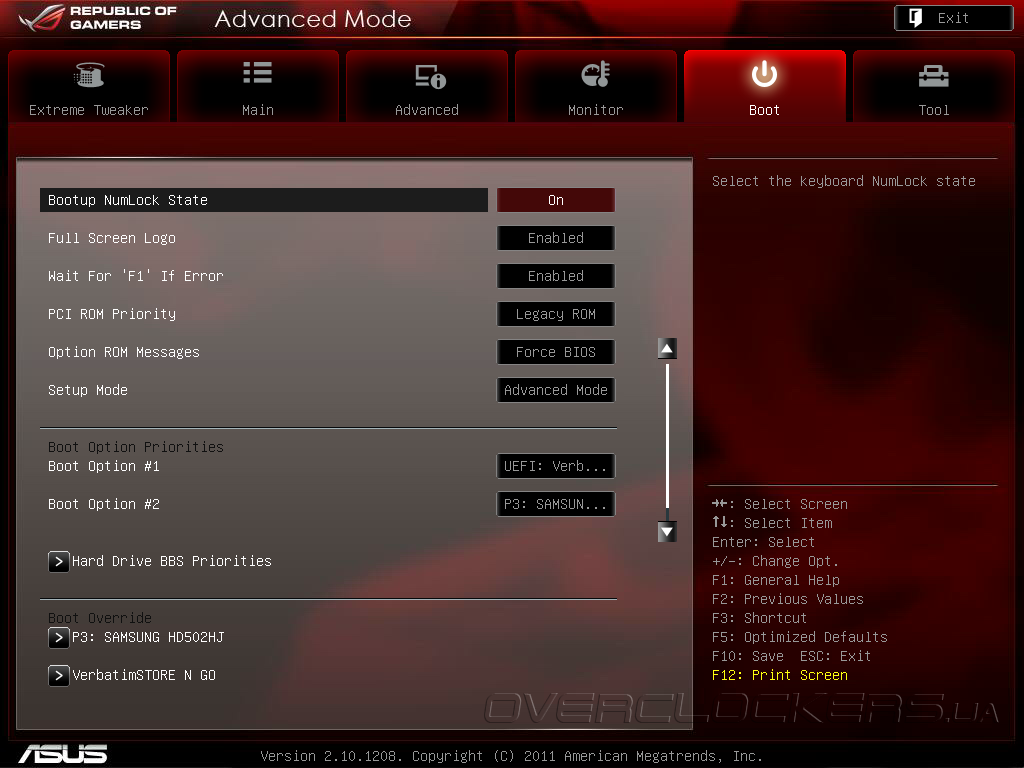Viewport: 1024px width, 768px height.
Task: Click the Tool drive icon
Action: click(934, 76)
